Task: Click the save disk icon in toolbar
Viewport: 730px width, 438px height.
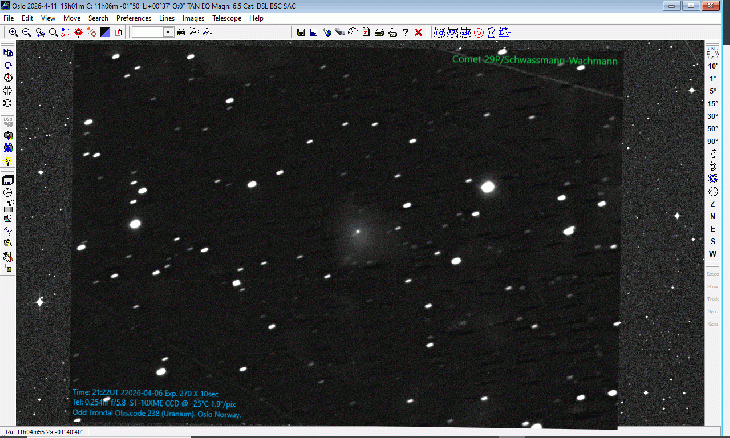Action: pyautogui.click(x=301, y=32)
